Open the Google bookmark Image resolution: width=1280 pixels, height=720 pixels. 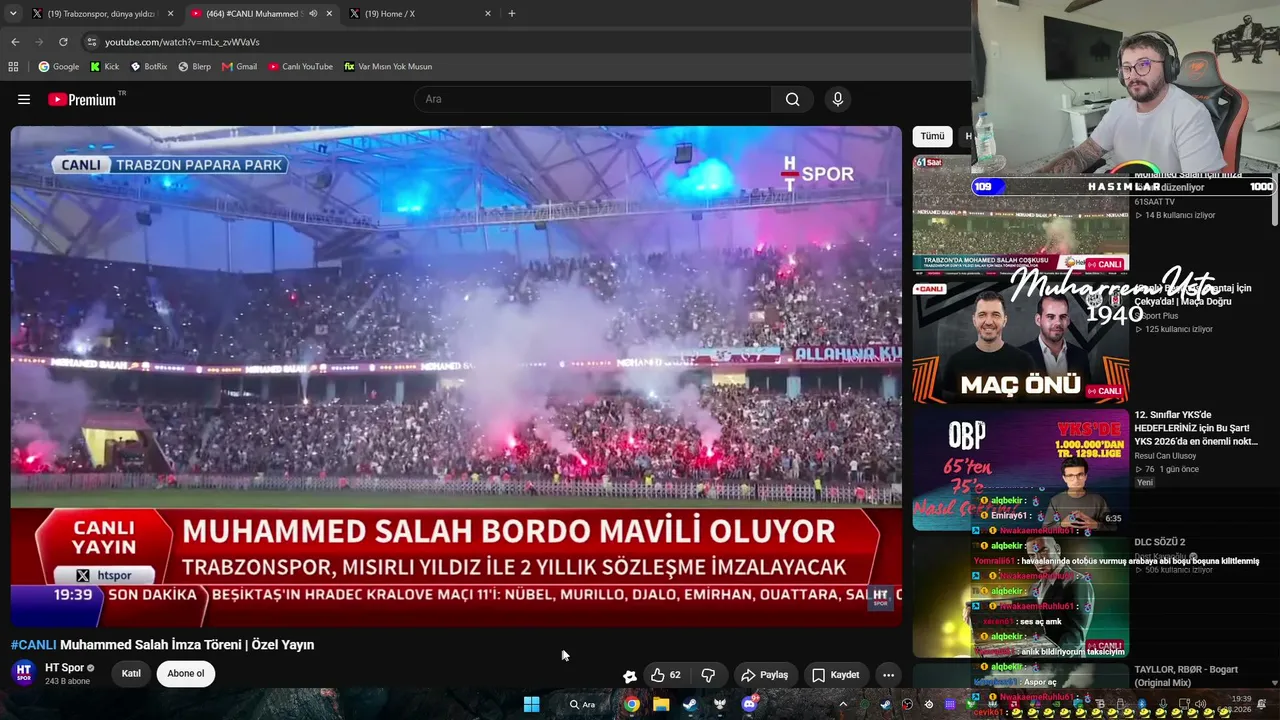click(59, 67)
